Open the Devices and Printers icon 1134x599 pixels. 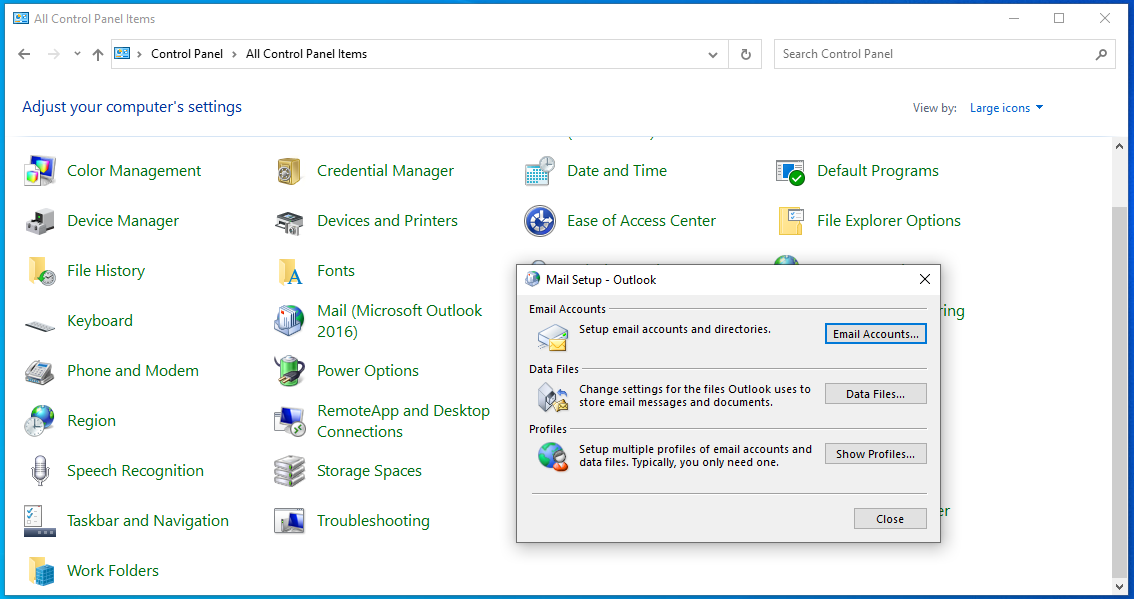[x=290, y=221]
